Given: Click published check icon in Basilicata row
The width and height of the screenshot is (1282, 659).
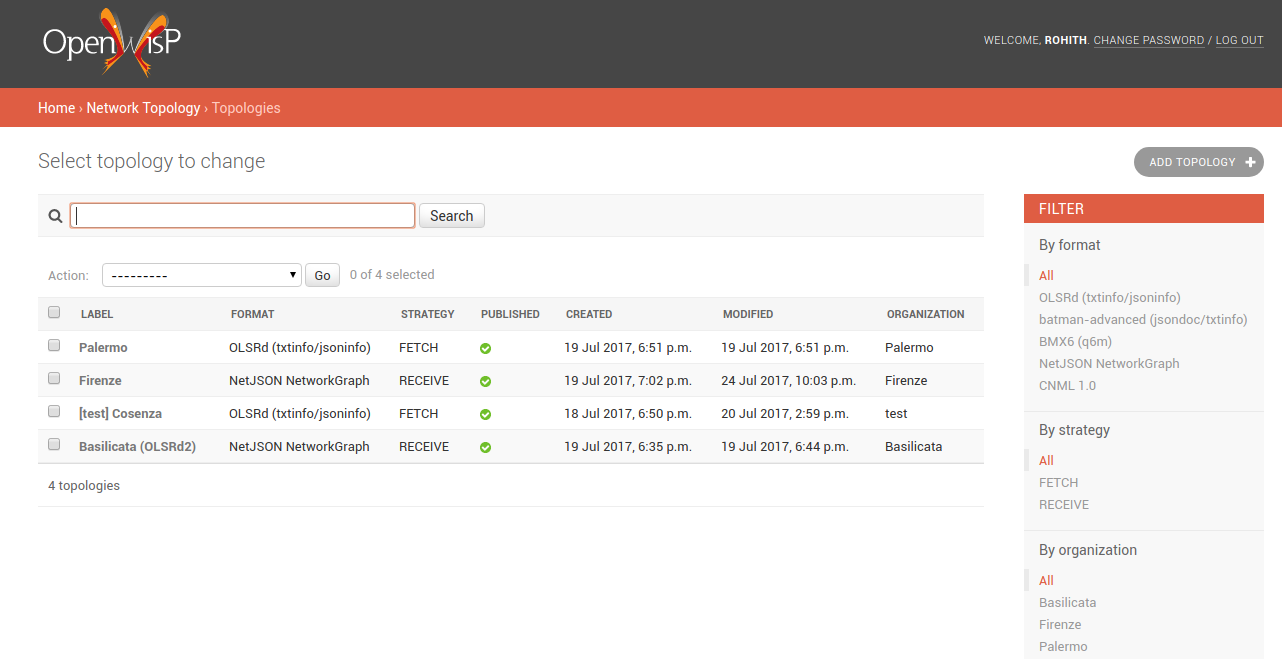Looking at the screenshot, I should [485, 447].
